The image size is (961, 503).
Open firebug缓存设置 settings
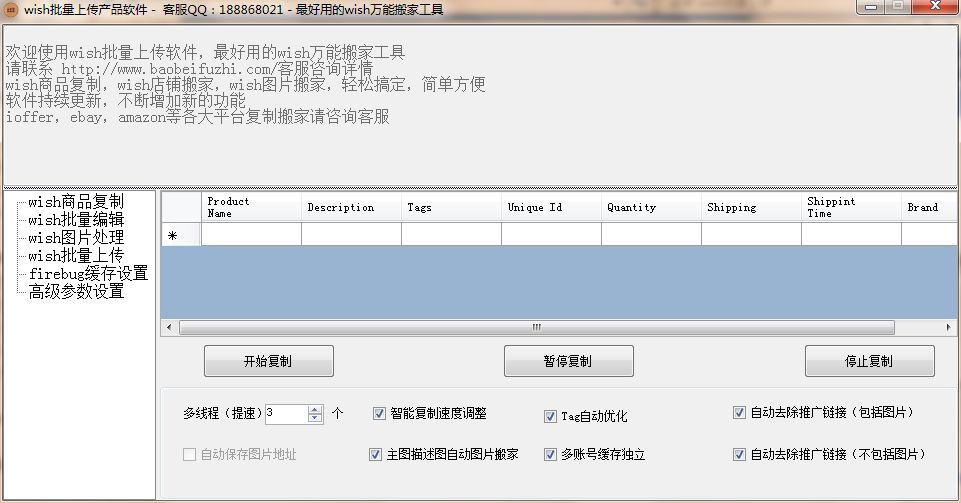pos(88,273)
